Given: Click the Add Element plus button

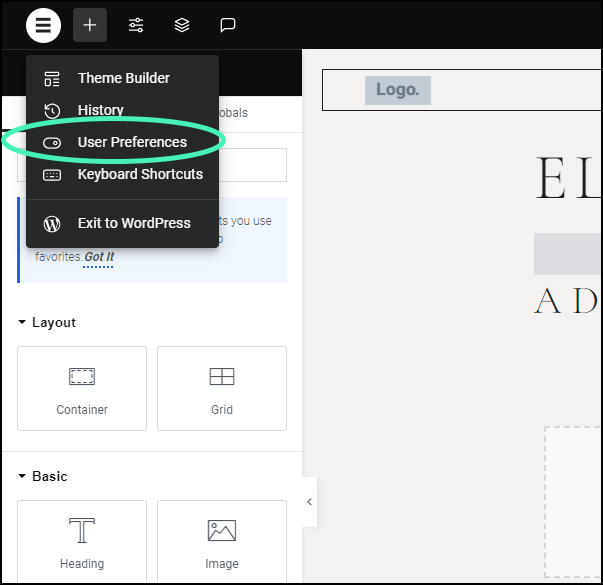Looking at the screenshot, I should point(90,25).
